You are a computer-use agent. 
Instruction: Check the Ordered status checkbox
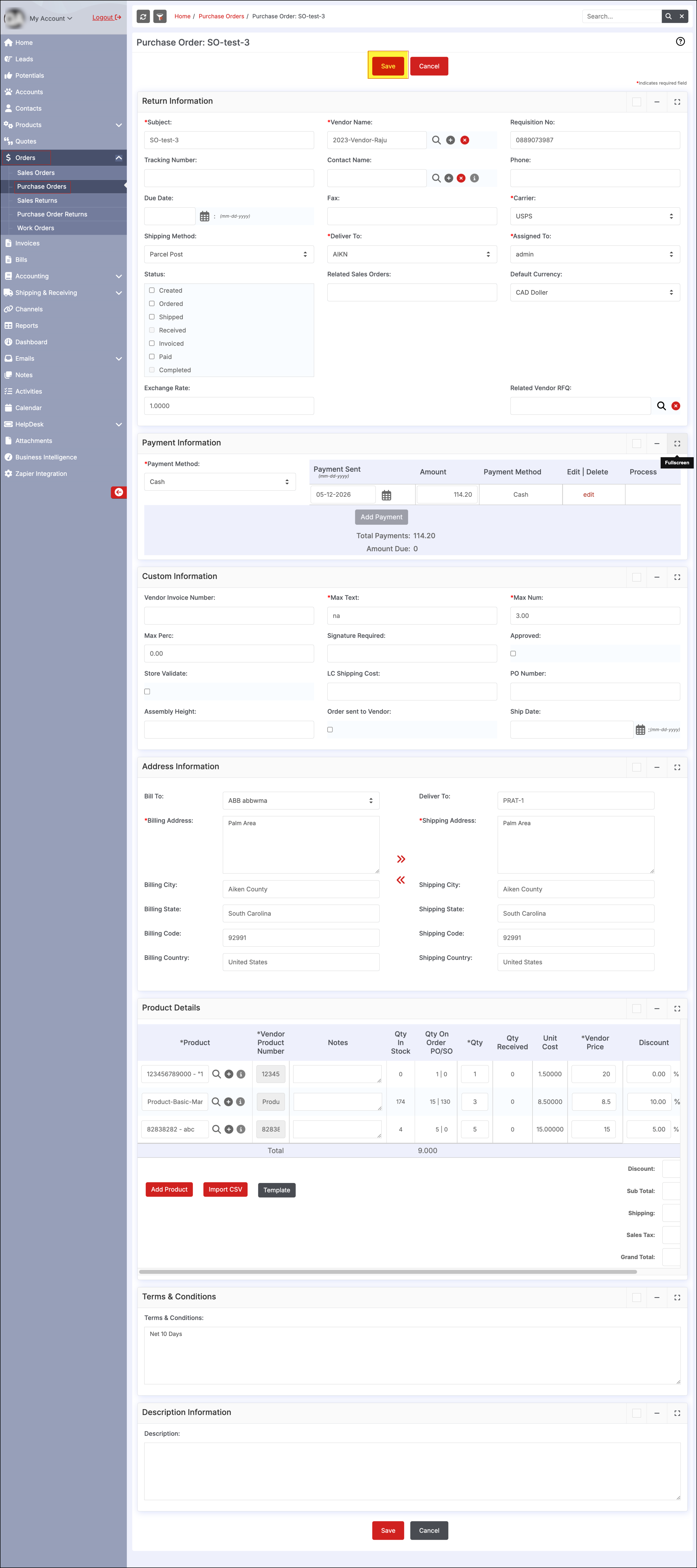click(x=152, y=303)
